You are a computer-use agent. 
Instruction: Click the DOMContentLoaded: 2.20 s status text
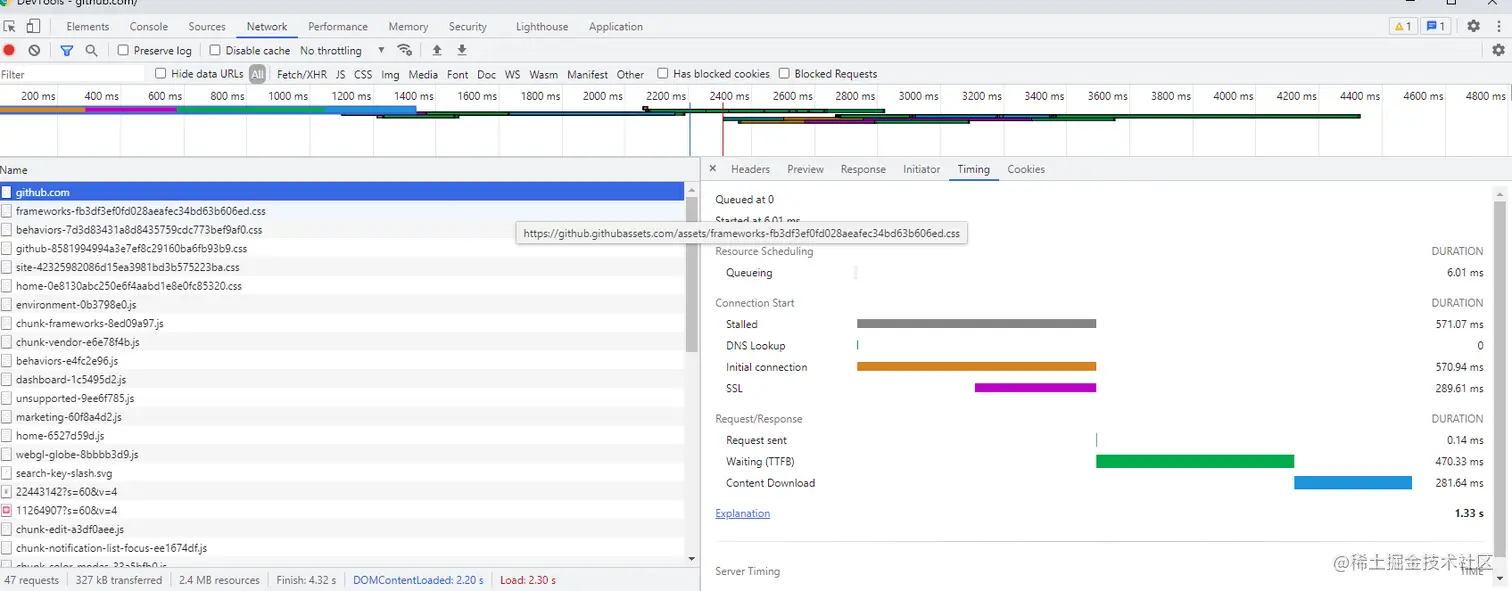click(x=418, y=580)
